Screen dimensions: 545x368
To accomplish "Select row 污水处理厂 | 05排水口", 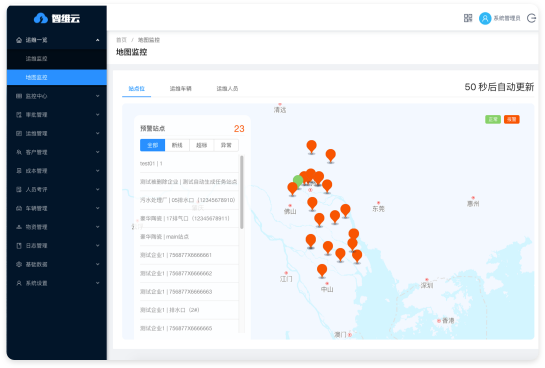I will (x=189, y=200).
